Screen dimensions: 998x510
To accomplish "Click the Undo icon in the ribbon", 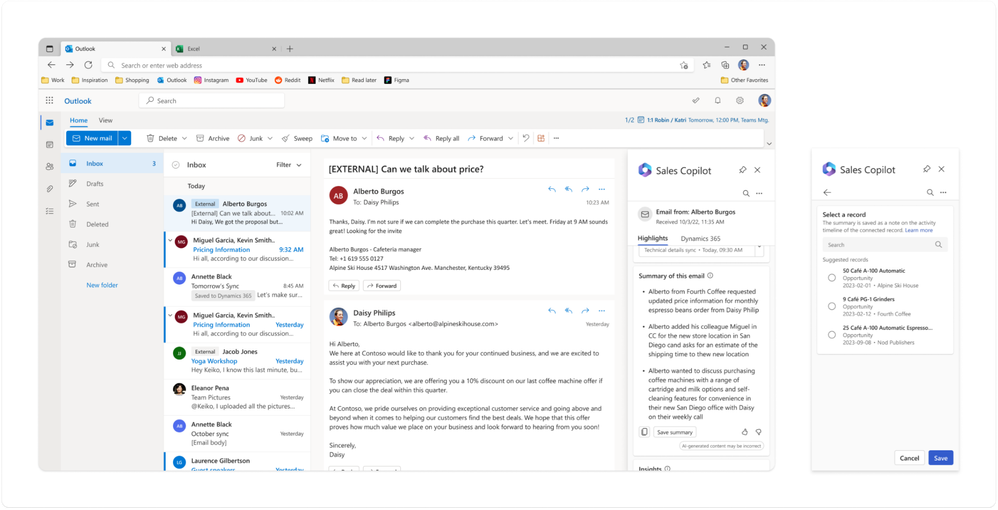I will pos(526,138).
